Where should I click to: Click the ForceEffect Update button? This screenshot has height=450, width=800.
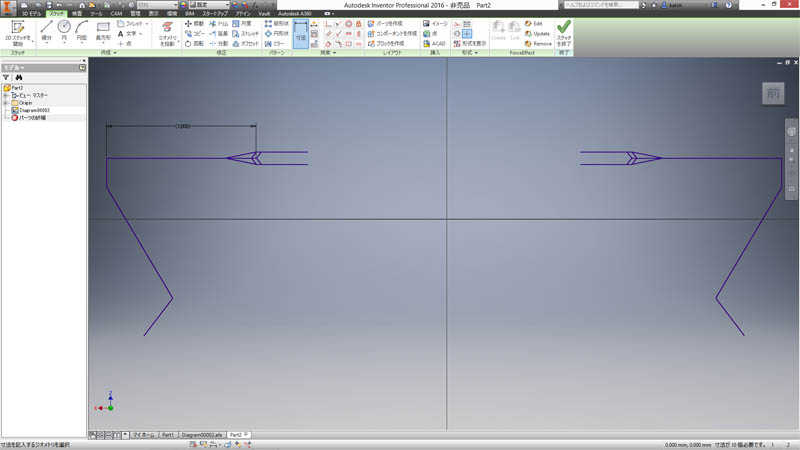click(x=537, y=33)
